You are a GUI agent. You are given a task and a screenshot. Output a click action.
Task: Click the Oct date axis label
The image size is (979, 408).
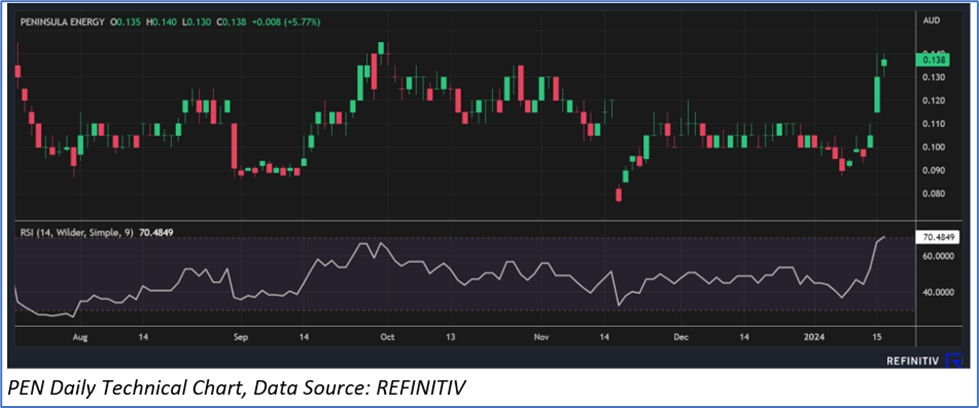(387, 337)
